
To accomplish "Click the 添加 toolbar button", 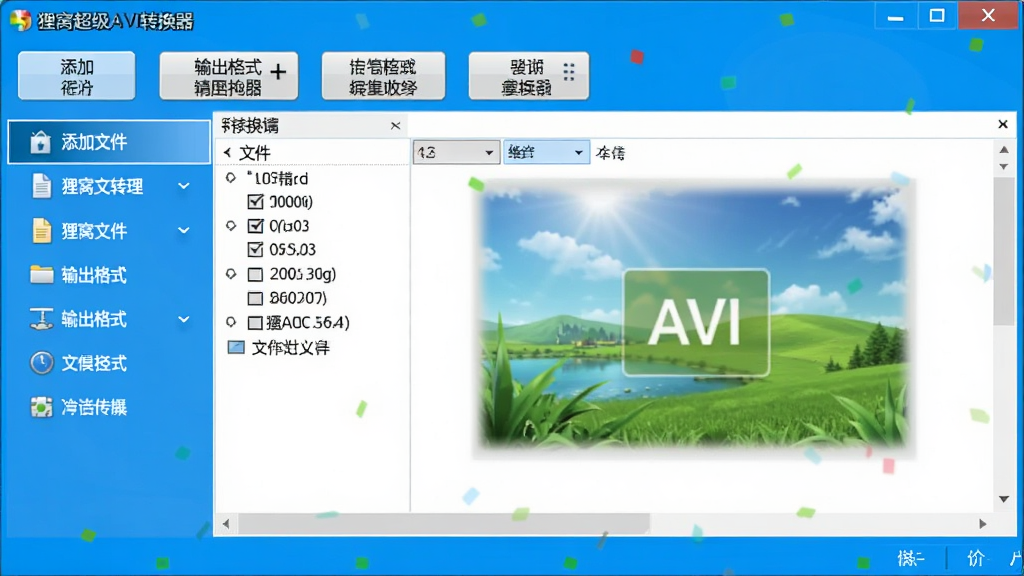I will (x=76, y=76).
